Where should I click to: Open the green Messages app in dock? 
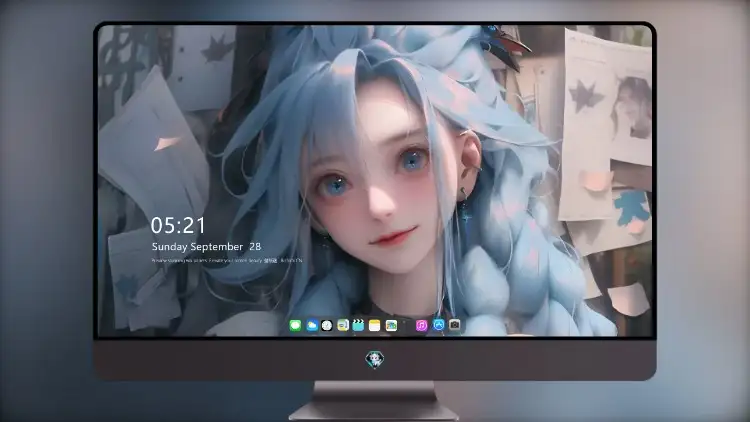295,326
